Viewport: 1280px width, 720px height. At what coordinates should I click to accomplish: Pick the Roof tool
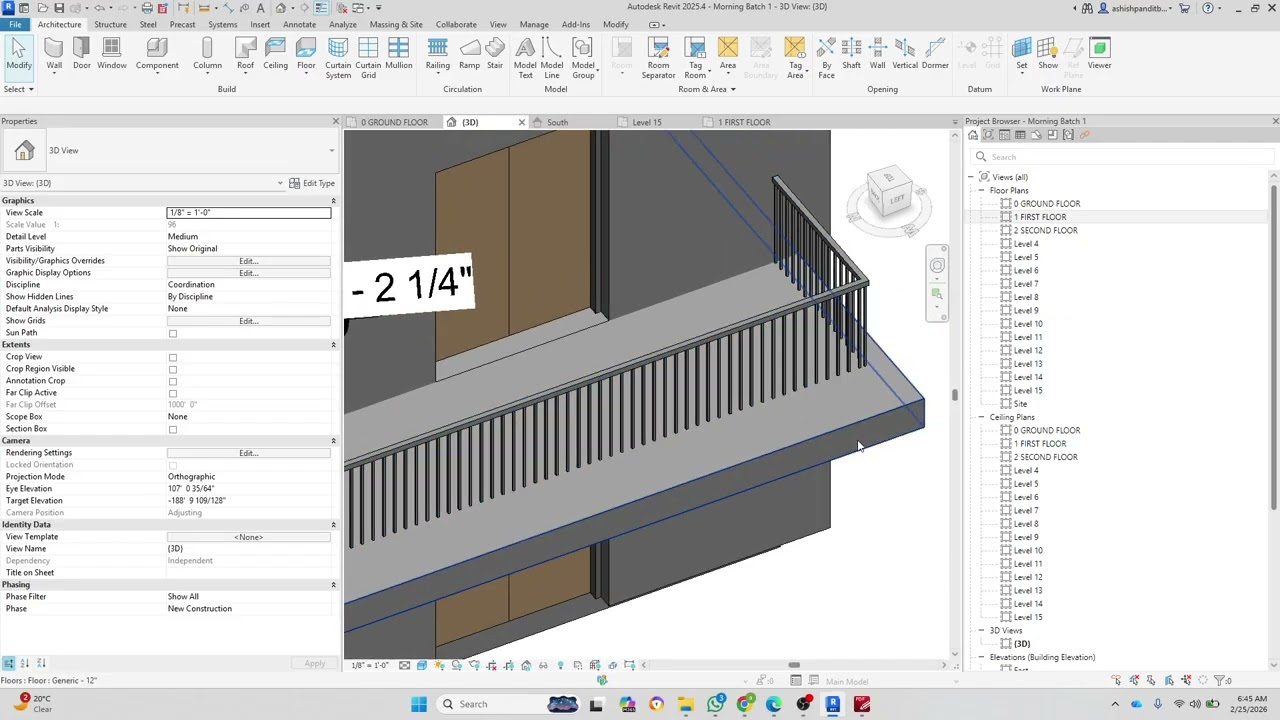[245, 54]
